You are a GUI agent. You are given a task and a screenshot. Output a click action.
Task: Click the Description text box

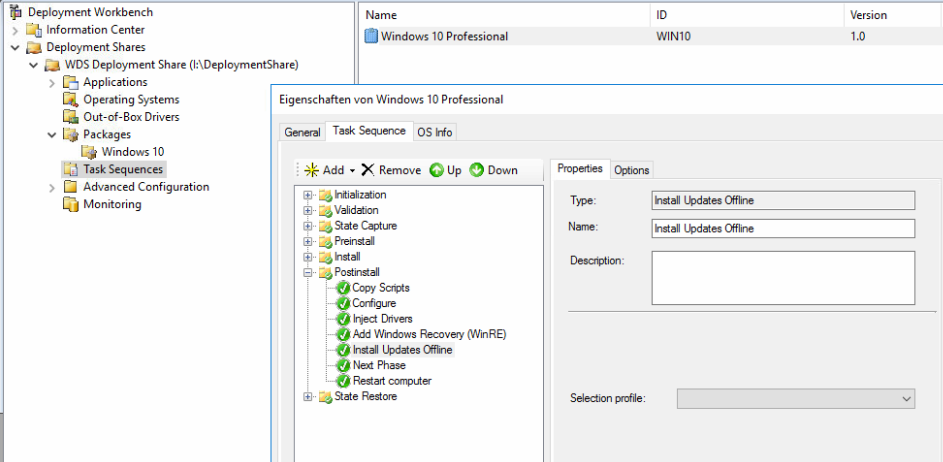pos(784,278)
